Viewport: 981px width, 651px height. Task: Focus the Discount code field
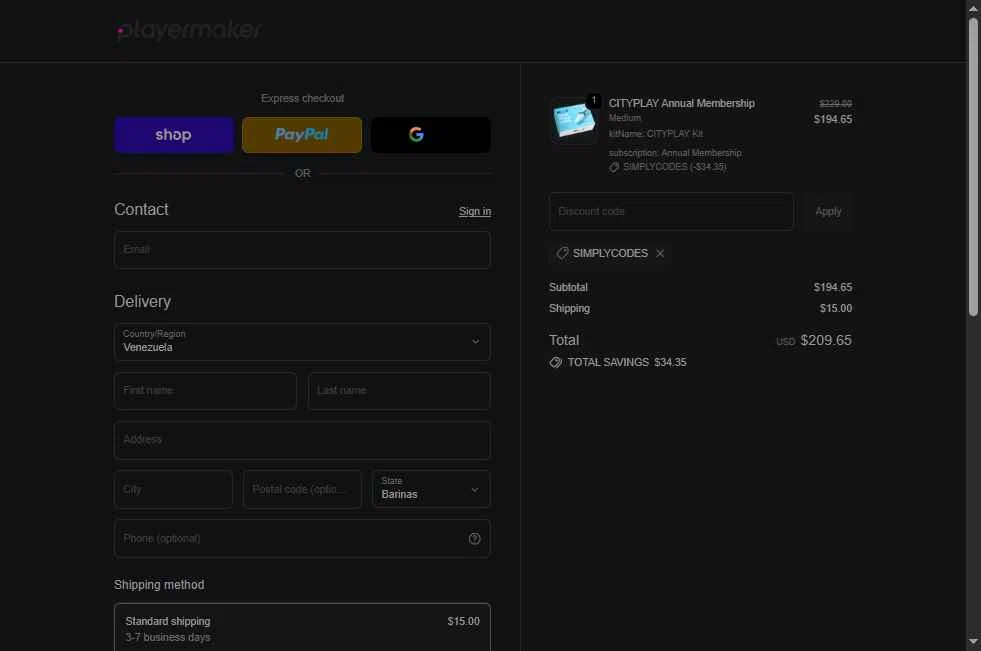pos(671,211)
